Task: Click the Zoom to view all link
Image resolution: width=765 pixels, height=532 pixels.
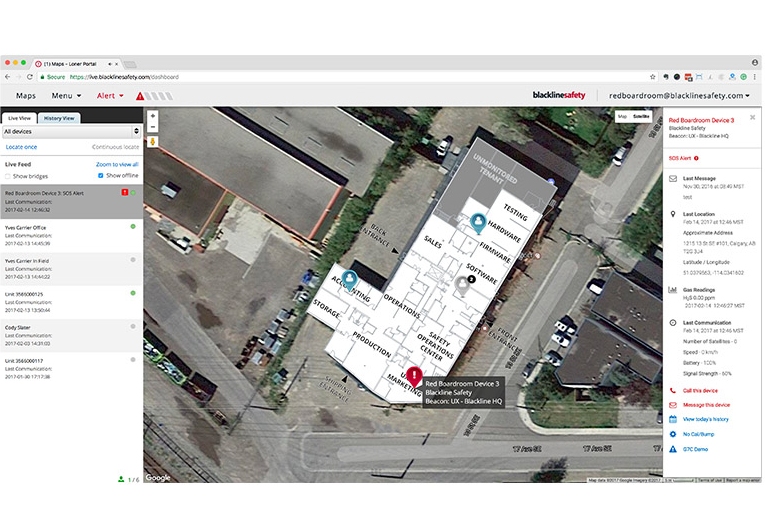Action: point(117,163)
